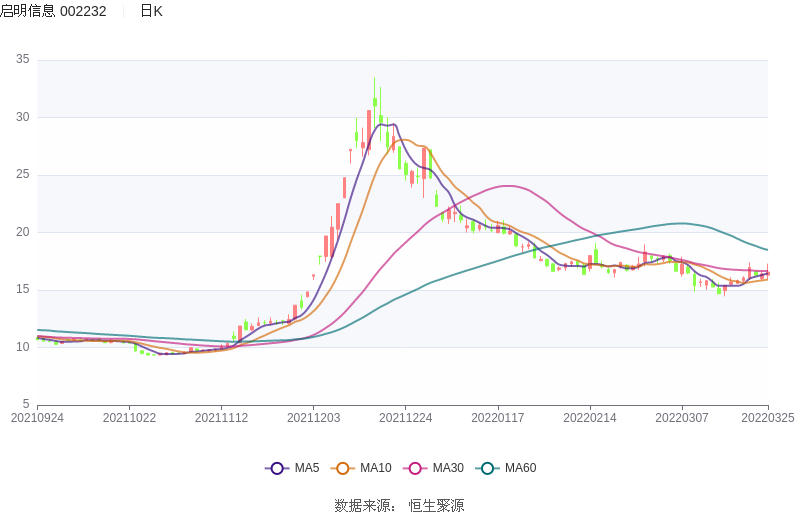Click the highest candlestick wick near 33
Viewport: 800px width, 517px height.
pos(374,80)
